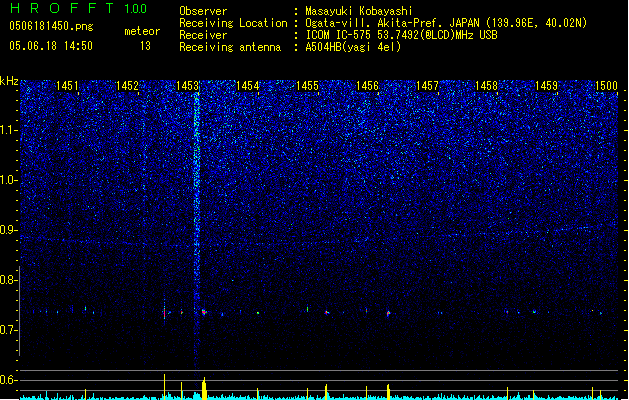Select the file name 0506181450.png
629x400 pixels.
click(51, 26)
